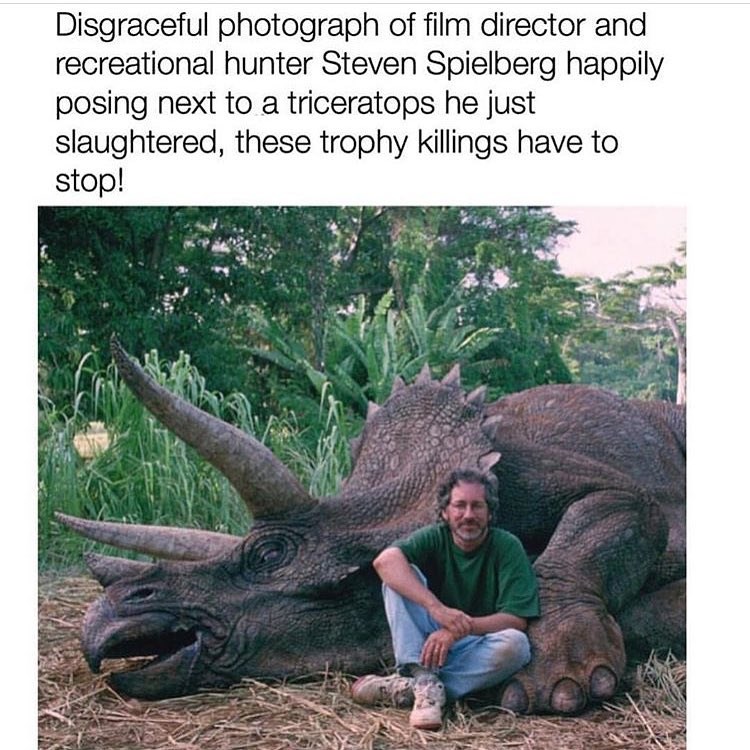Screen dimensions: 750x750
Task: Click the word 'triceratops' in the caption
Action: coord(361,103)
